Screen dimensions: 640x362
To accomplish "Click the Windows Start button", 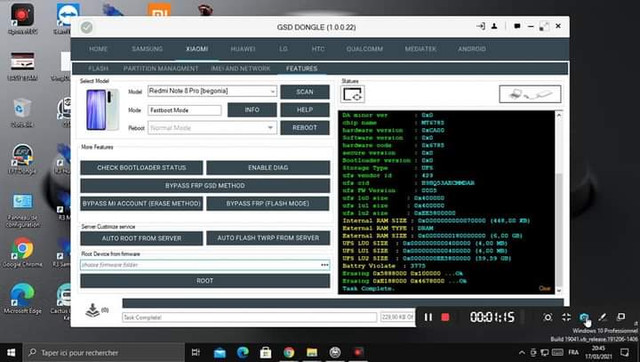I will [11, 352].
